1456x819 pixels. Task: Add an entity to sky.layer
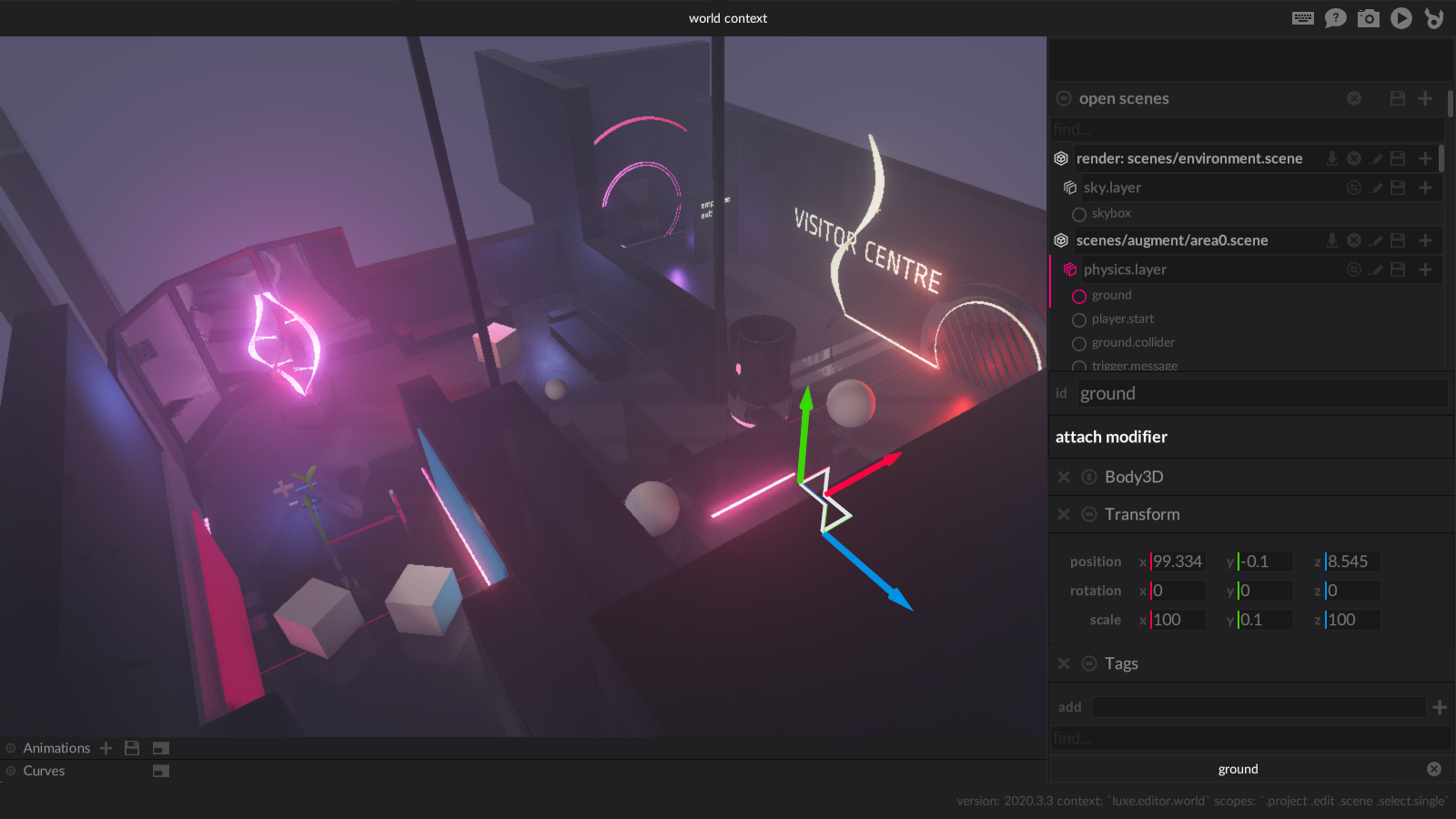tap(1425, 187)
